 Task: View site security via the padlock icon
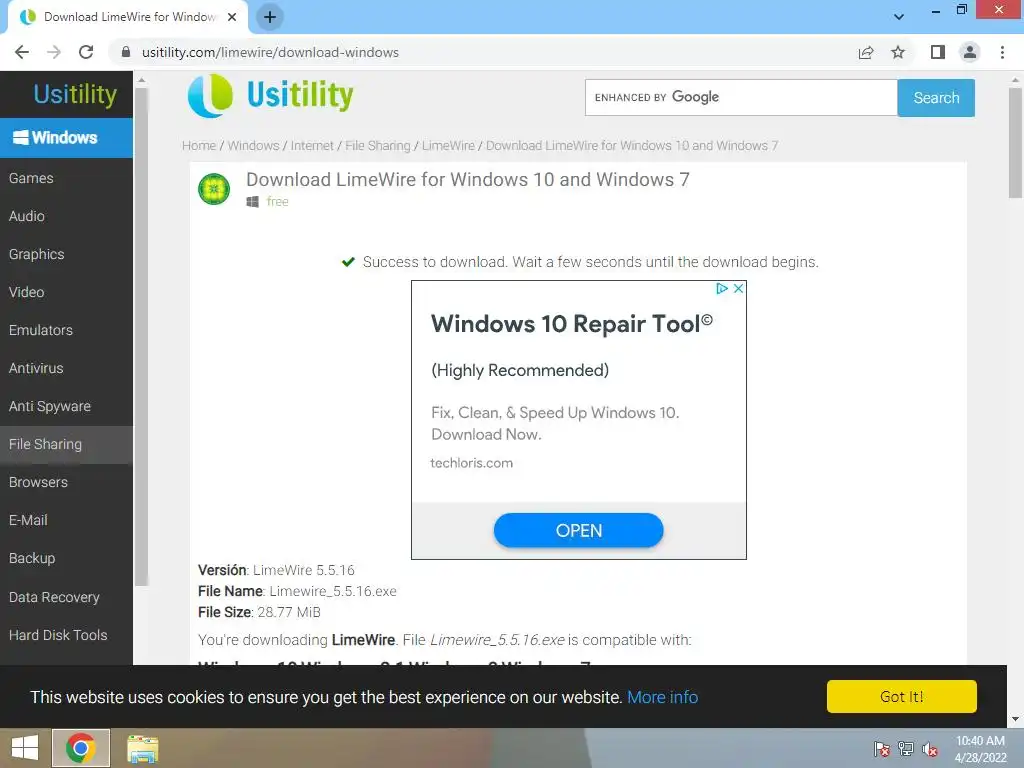(x=126, y=52)
